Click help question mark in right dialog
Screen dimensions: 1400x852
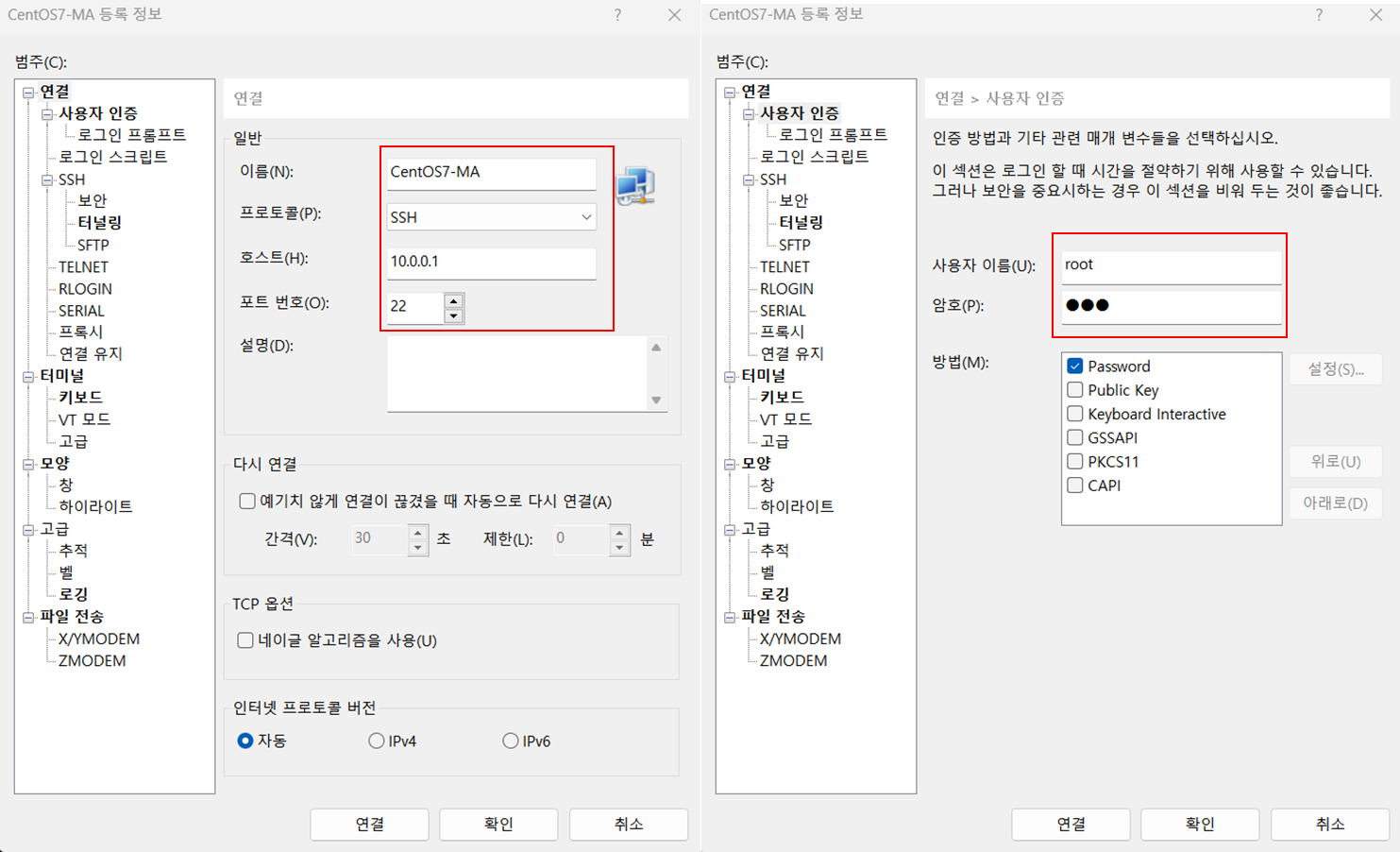(x=1319, y=15)
